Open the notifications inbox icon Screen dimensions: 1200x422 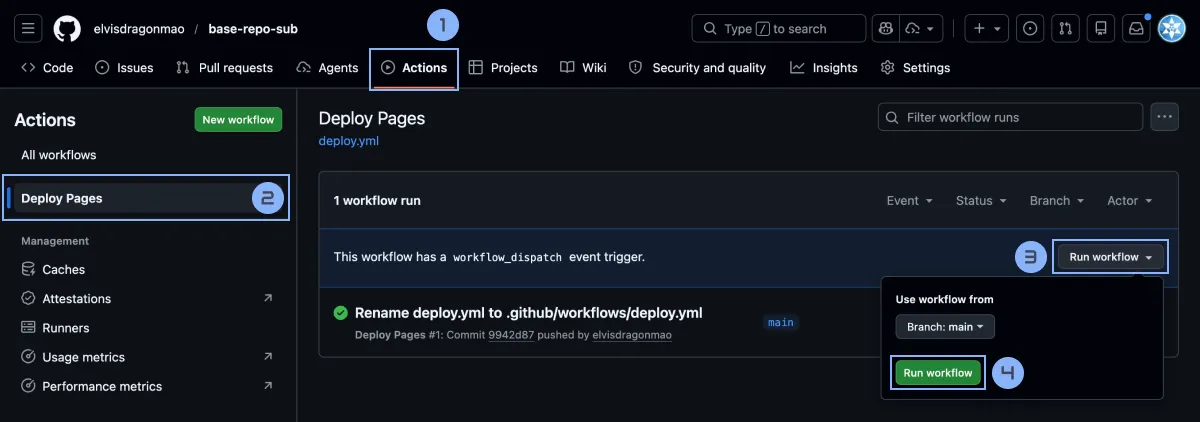click(1135, 29)
